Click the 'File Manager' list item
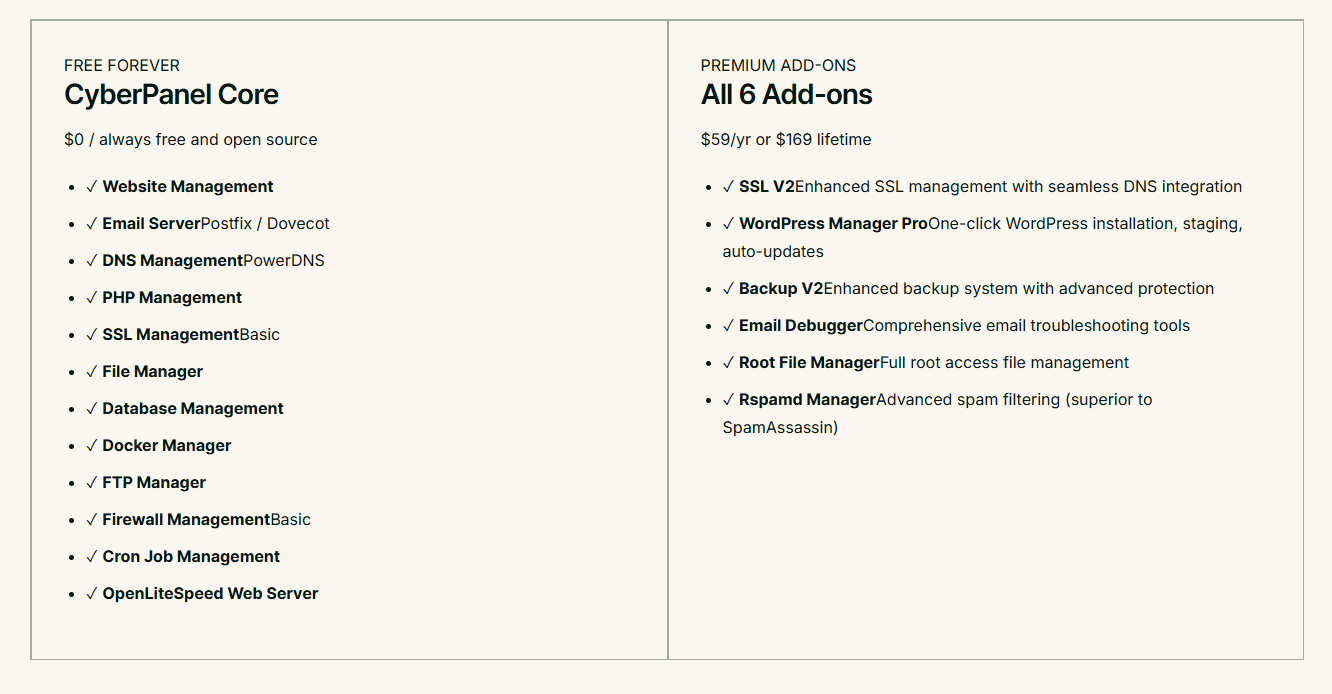1332x694 pixels. coord(144,372)
